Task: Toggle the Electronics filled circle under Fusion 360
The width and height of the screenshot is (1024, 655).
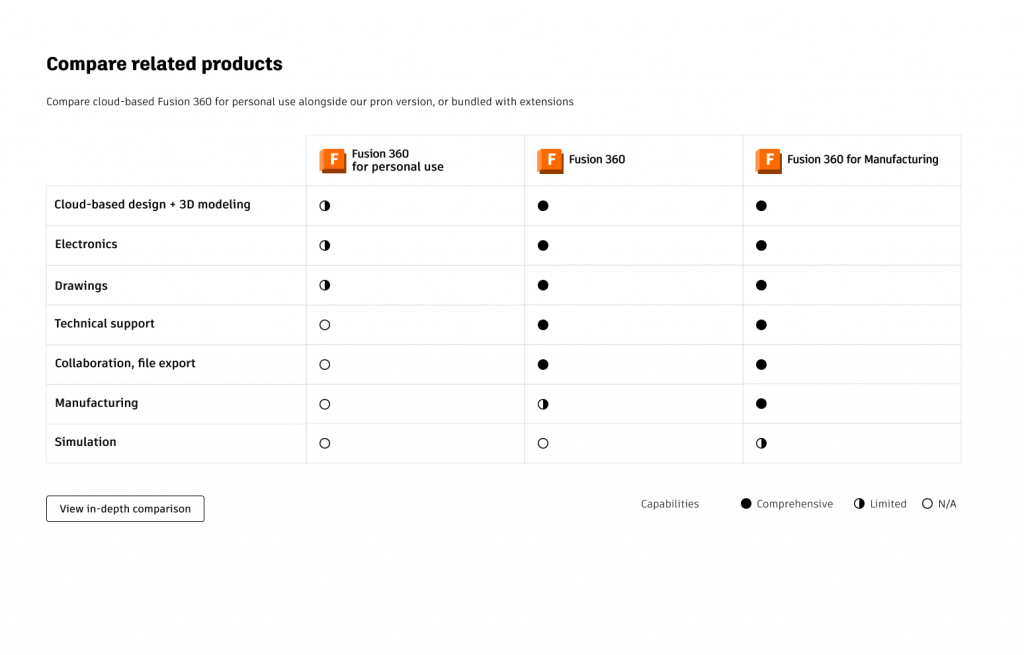Action: point(543,245)
